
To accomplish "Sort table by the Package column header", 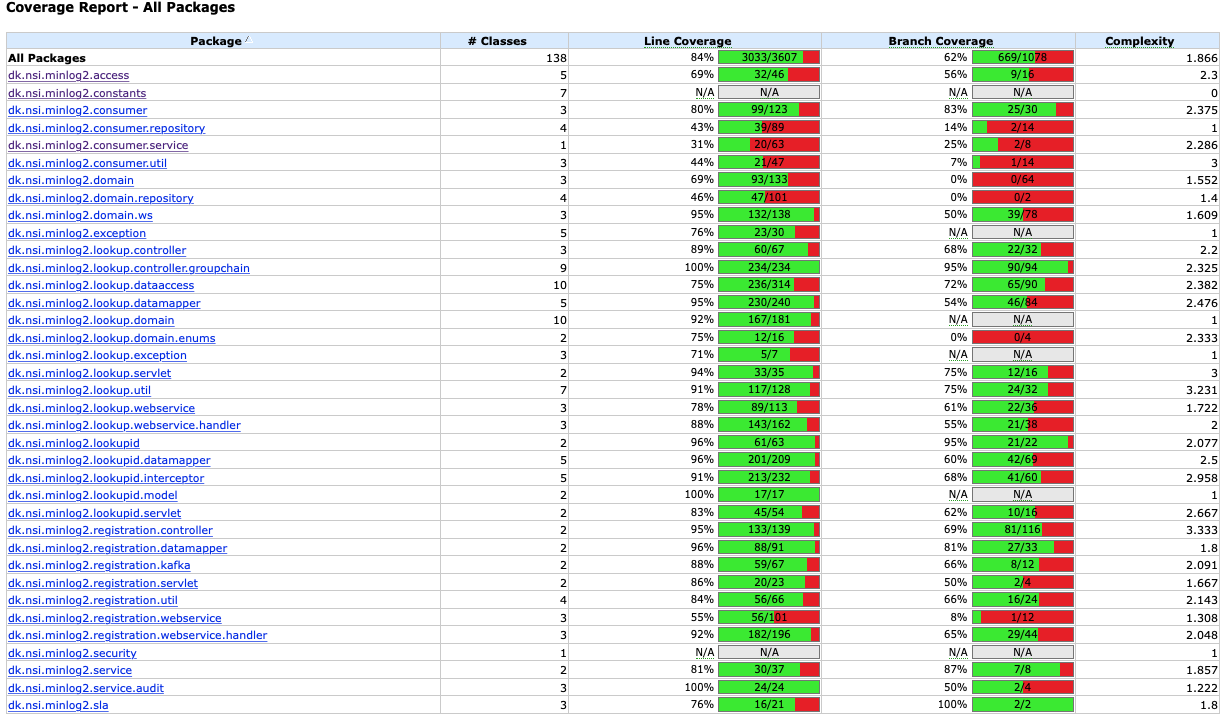I will point(216,41).
